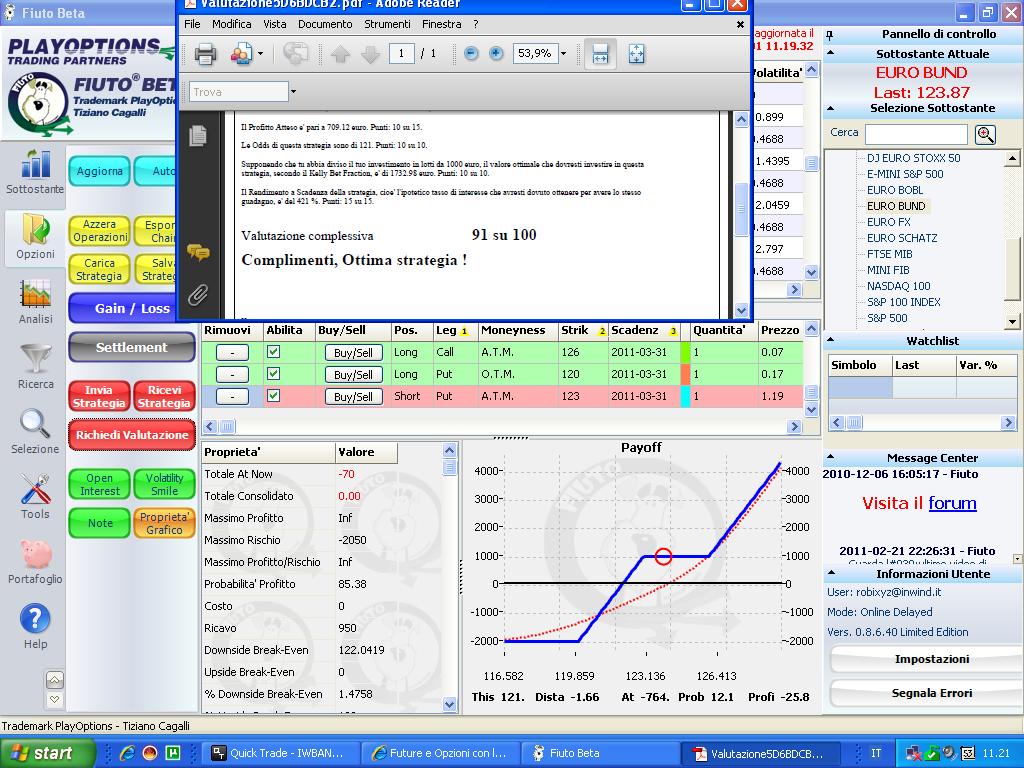Collapse the Watchlist panel section

[831, 340]
